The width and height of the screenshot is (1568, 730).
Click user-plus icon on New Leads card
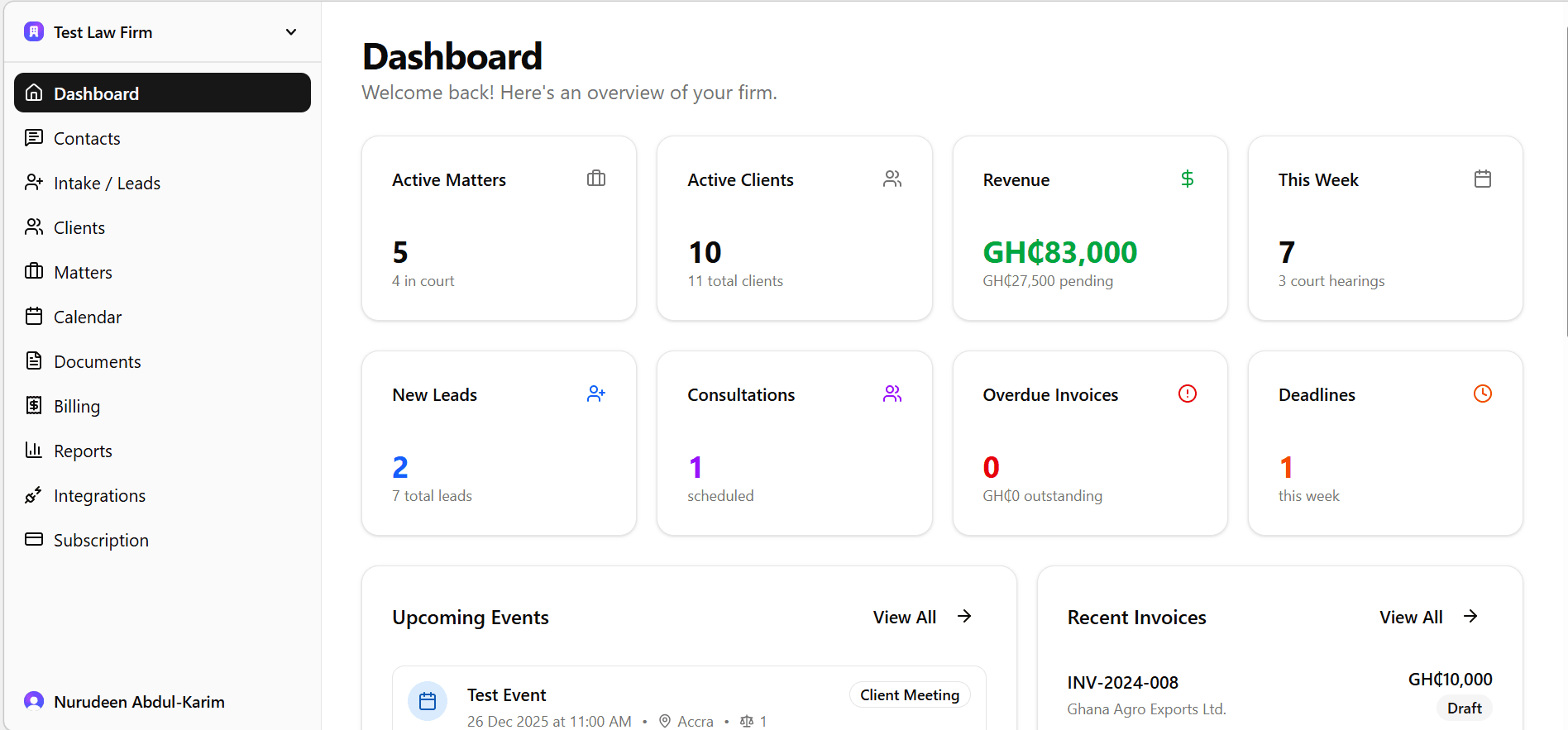point(596,394)
